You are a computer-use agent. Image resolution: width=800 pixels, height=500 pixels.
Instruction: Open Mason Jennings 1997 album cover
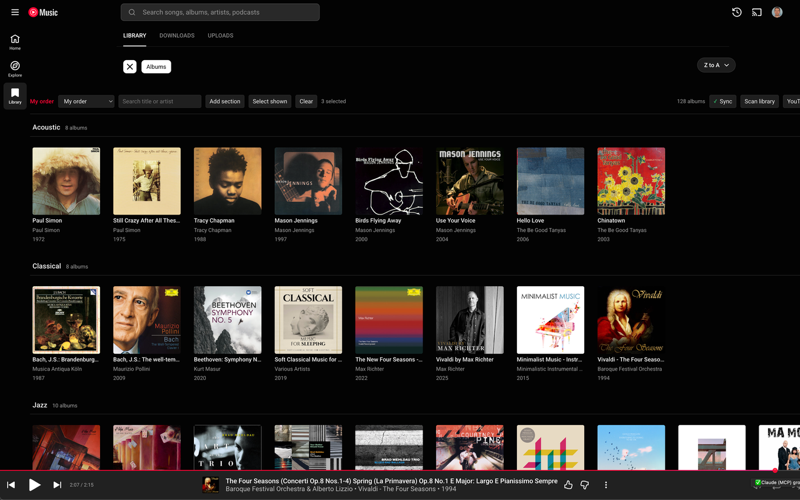point(308,181)
